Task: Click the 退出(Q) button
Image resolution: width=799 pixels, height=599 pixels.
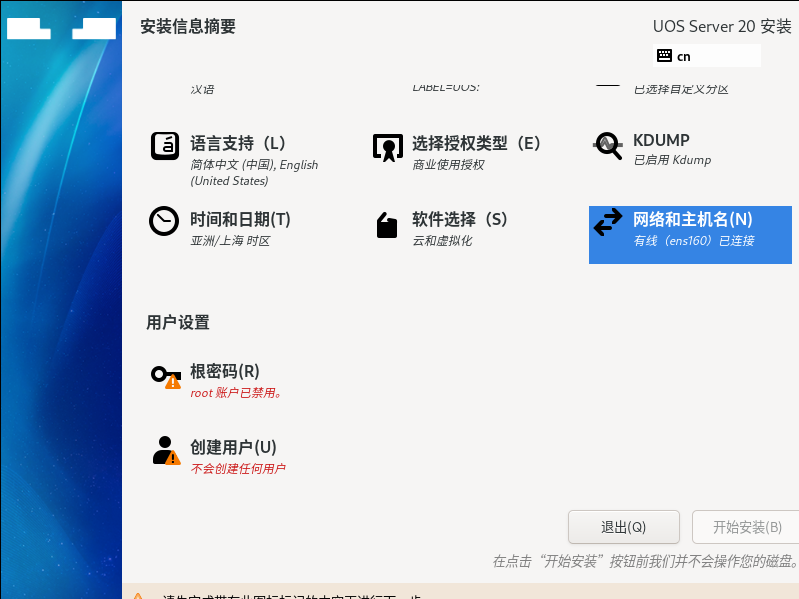Action: click(624, 527)
